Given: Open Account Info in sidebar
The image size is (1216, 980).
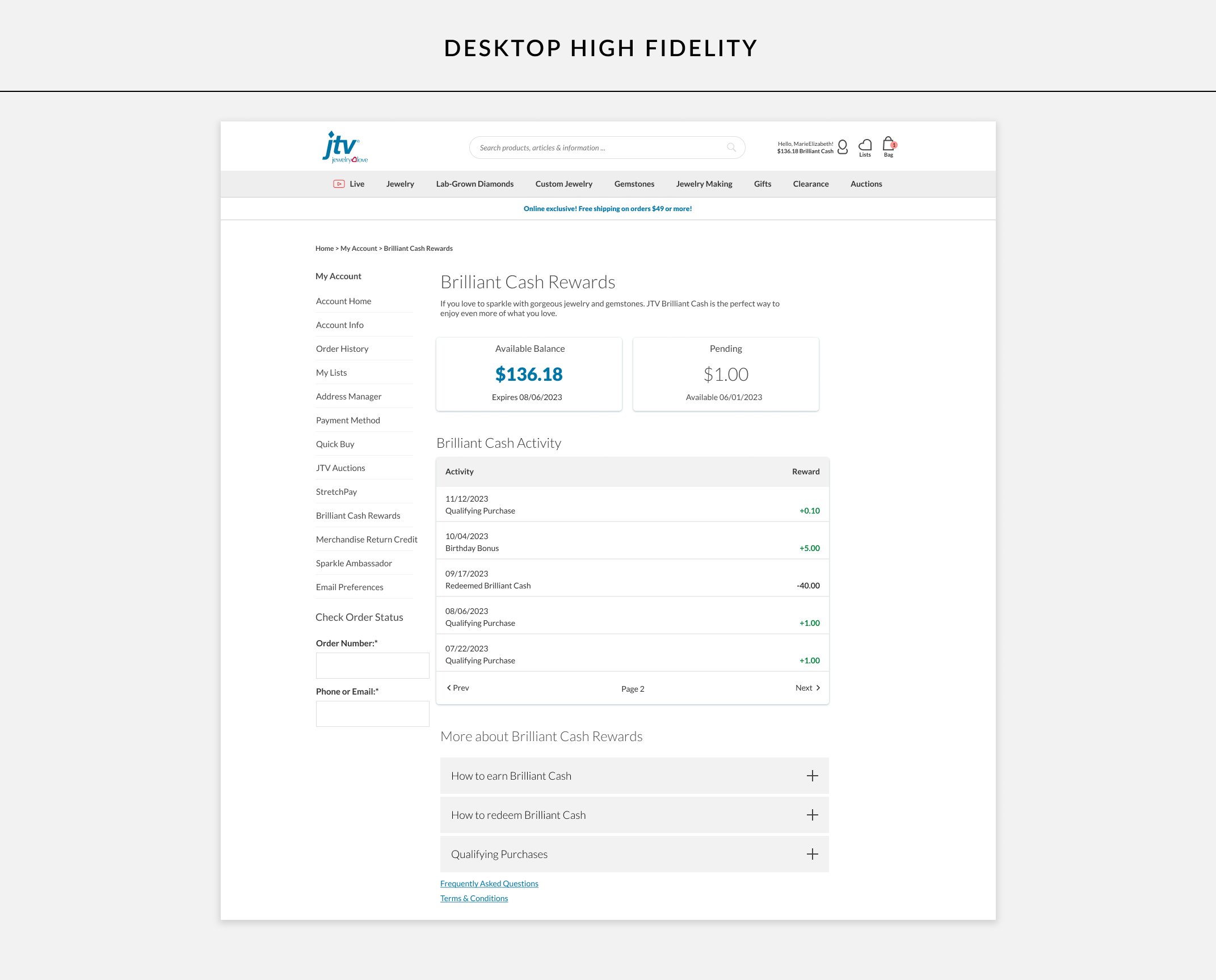Looking at the screenshot, I should tap(339, 325).
